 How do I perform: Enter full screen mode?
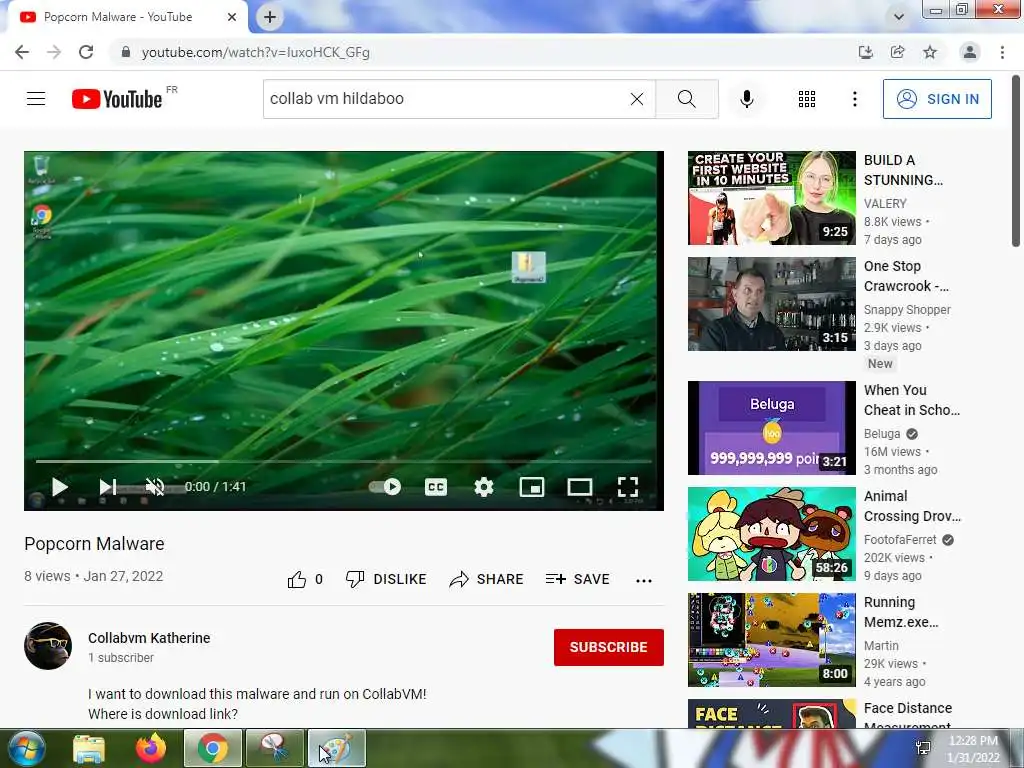(628, 487)
